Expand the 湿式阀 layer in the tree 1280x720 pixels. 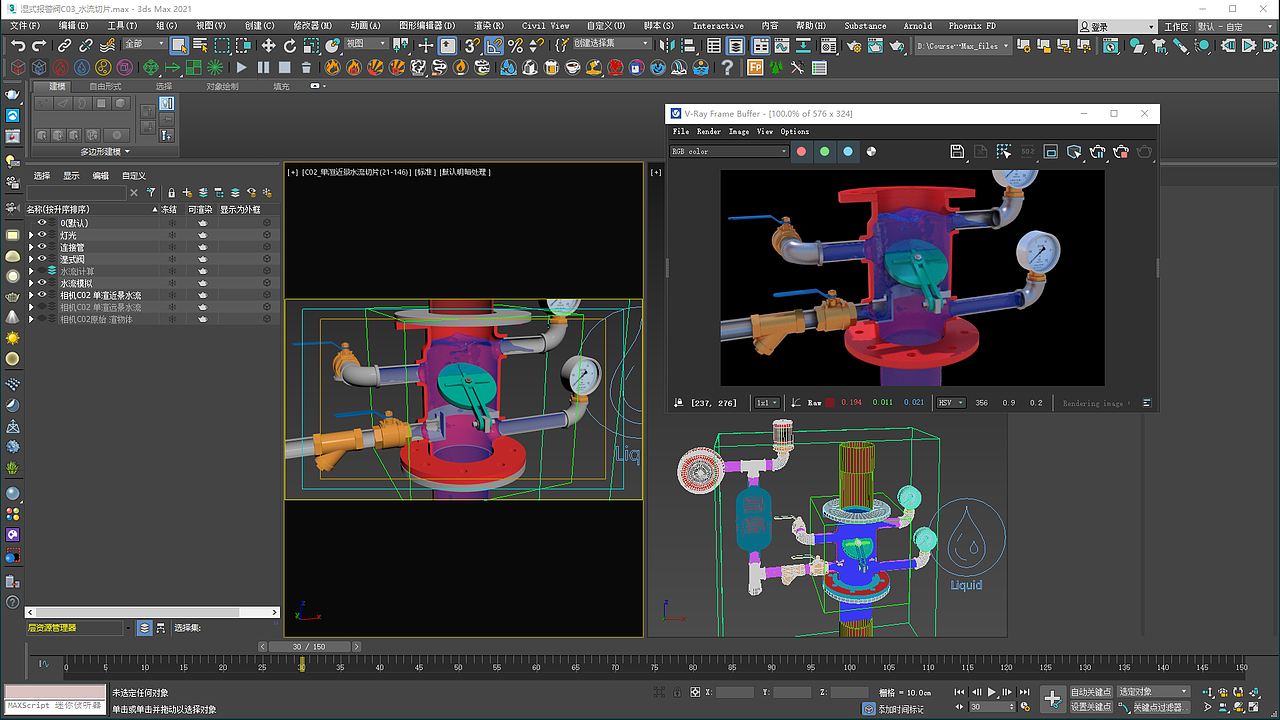click(x=31, y=259)
